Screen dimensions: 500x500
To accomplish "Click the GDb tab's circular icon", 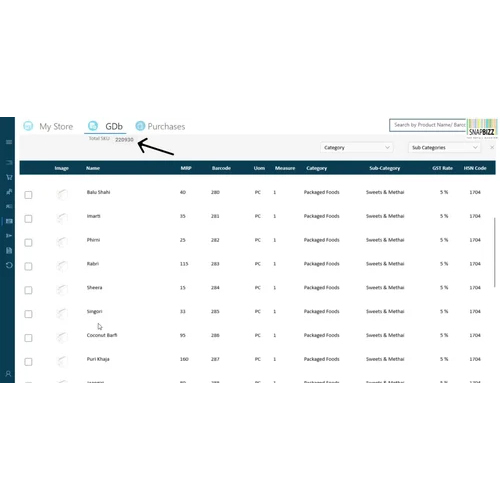I will point(93,126).
